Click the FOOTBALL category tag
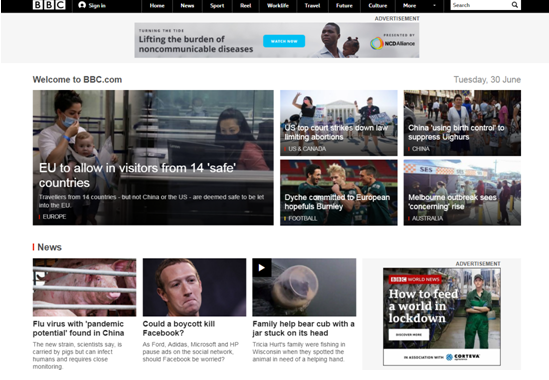This screenshot has width=549, height=380. coord(303,219)
